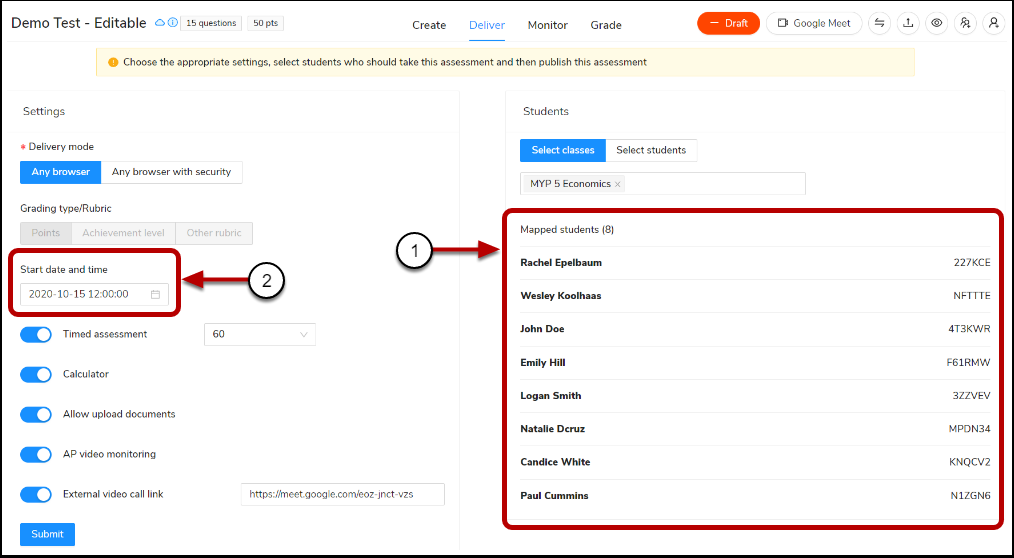Click the cloud sync icon beside the title

click(160, 23)
